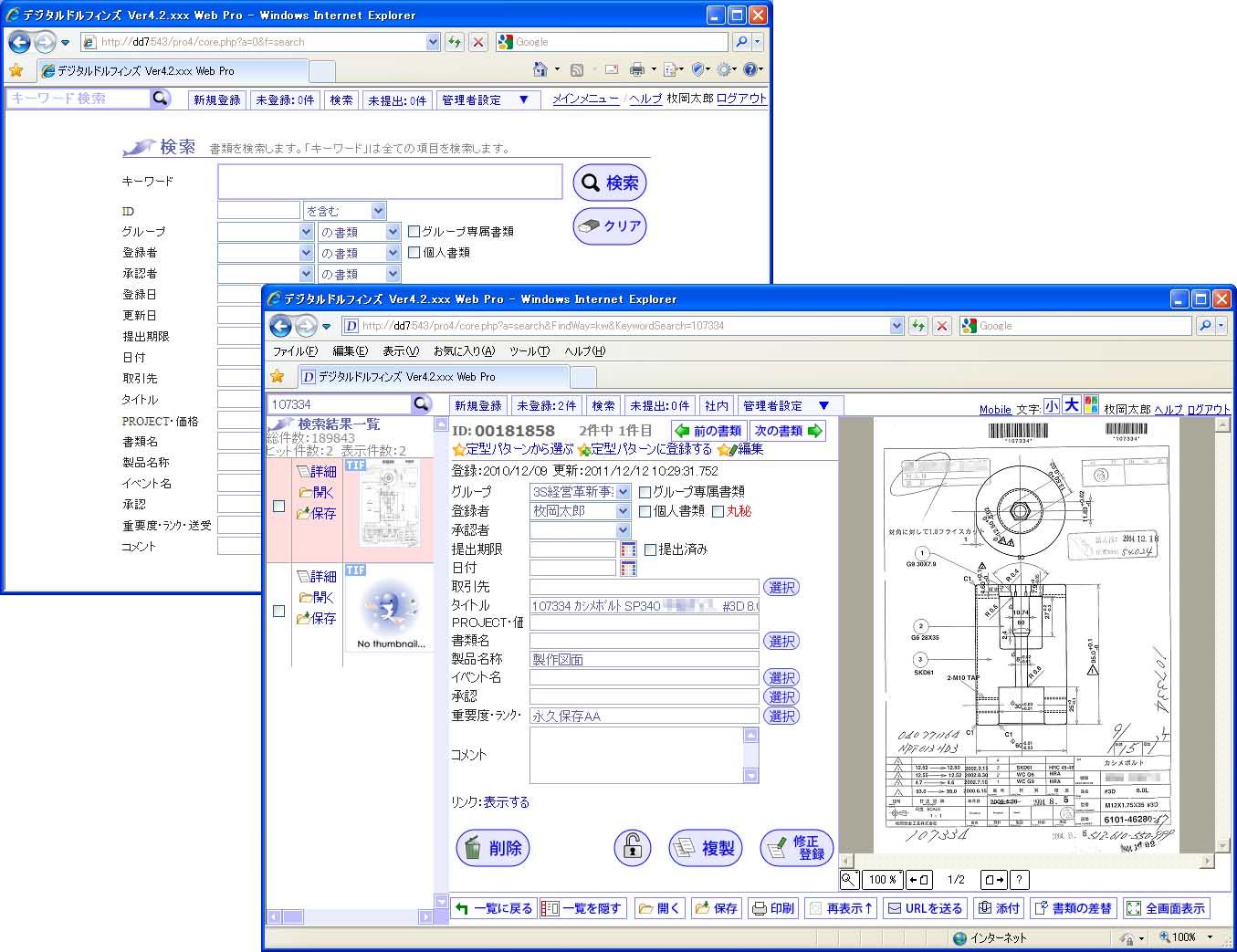
Task: Go to 次の書類 next document
Action: point(787,431)
